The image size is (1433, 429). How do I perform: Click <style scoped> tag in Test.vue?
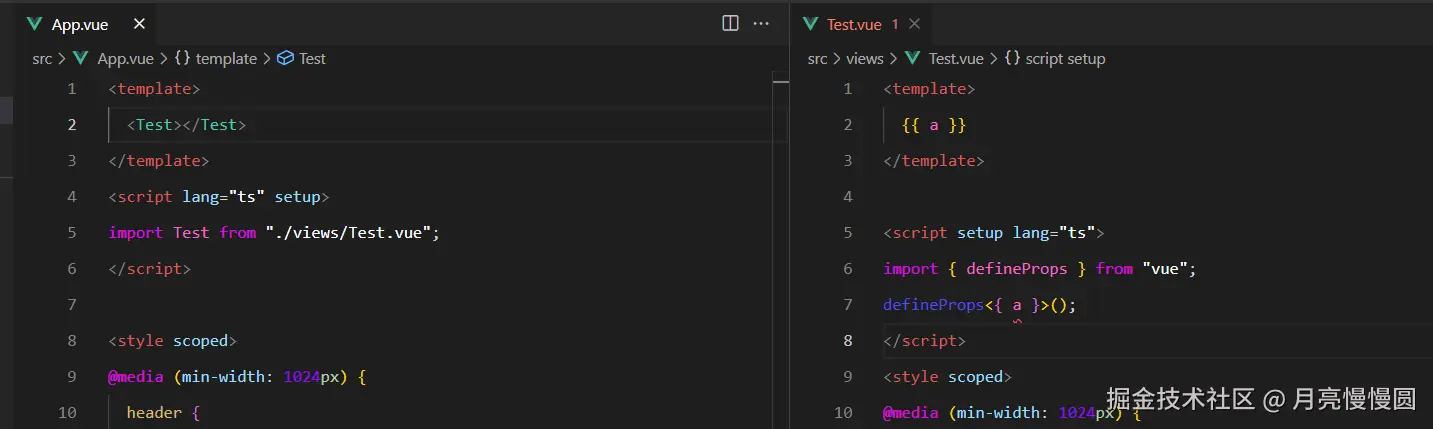[x=948, y=377]
